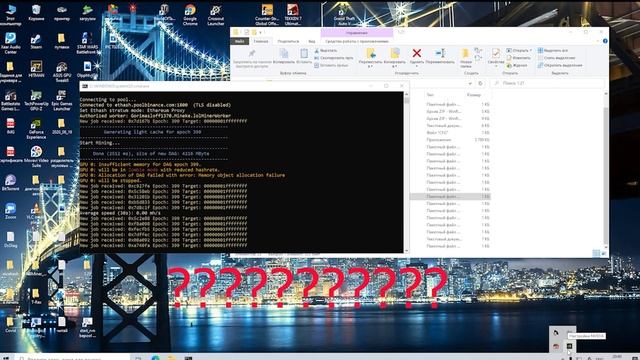Select the Epic Games Launcher desktop icon
The width and height of the screenshot is (640, 360).
tap(62, 100)
